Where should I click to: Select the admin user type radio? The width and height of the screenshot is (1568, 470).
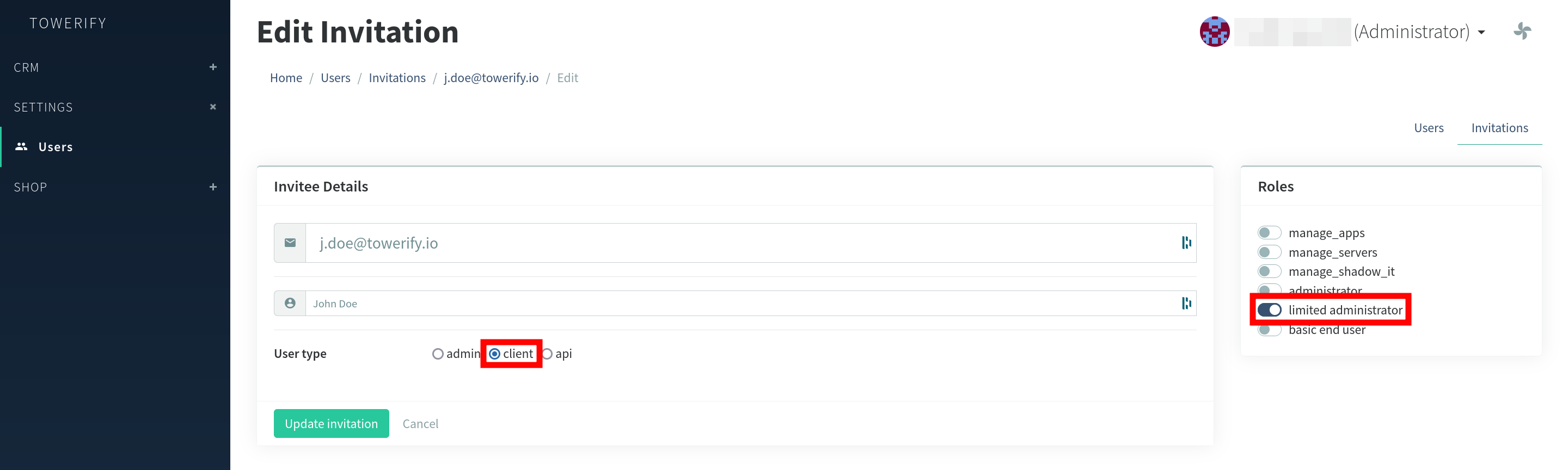click(438, 354)
